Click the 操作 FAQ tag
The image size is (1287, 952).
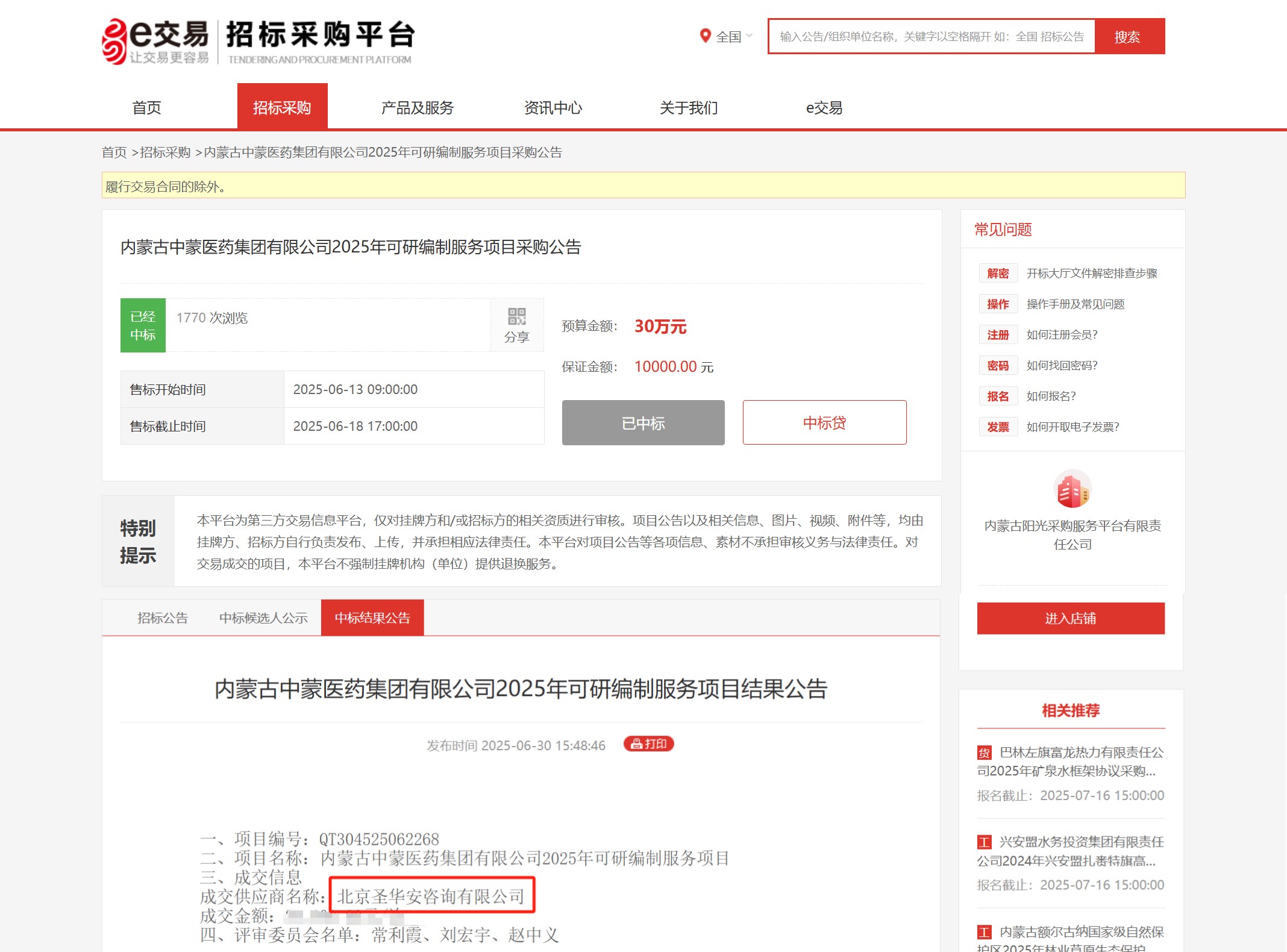click(x=998, y=304)
